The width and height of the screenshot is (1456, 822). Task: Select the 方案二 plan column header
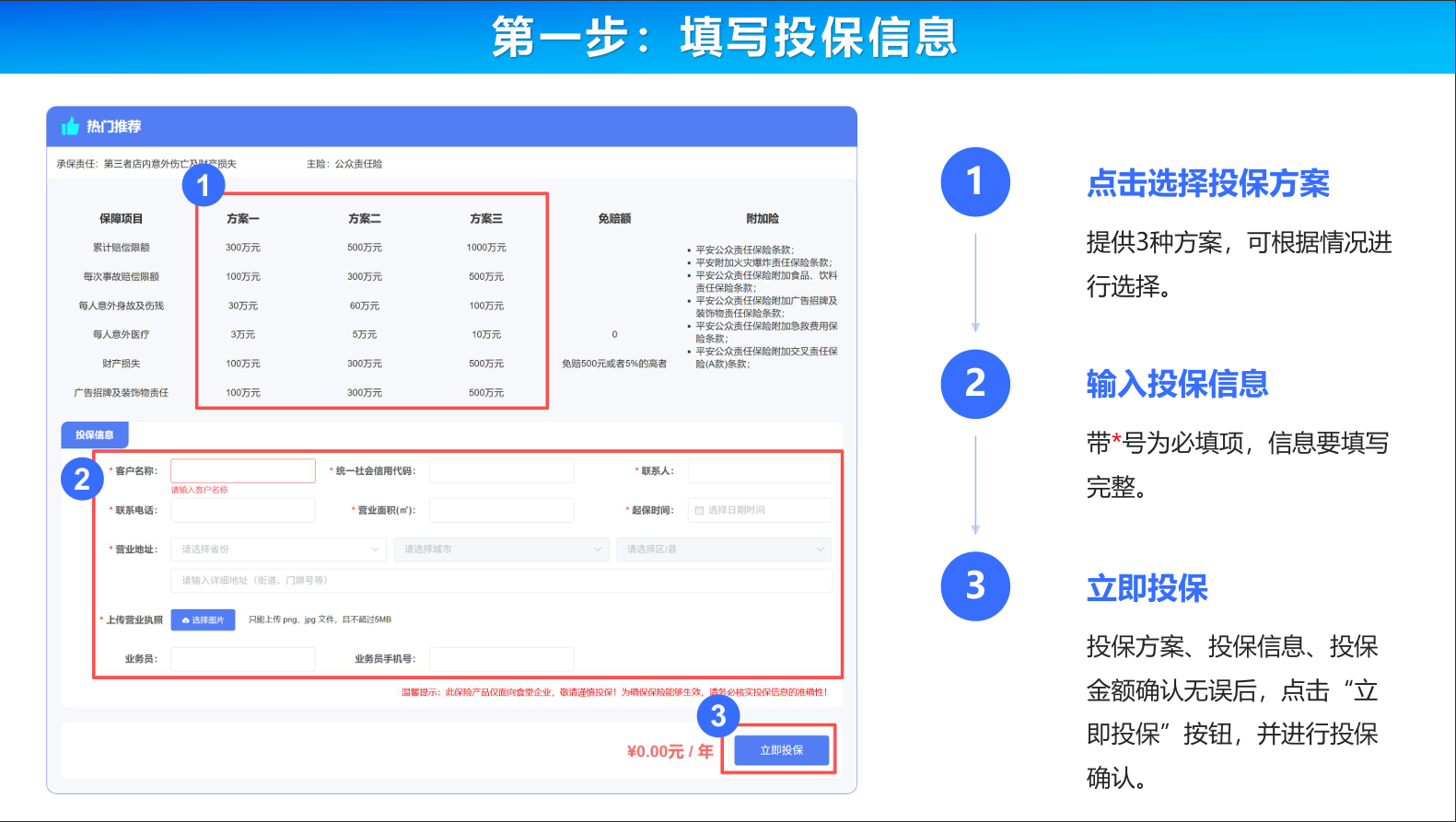pyautogui.click(x=365, y=219)
